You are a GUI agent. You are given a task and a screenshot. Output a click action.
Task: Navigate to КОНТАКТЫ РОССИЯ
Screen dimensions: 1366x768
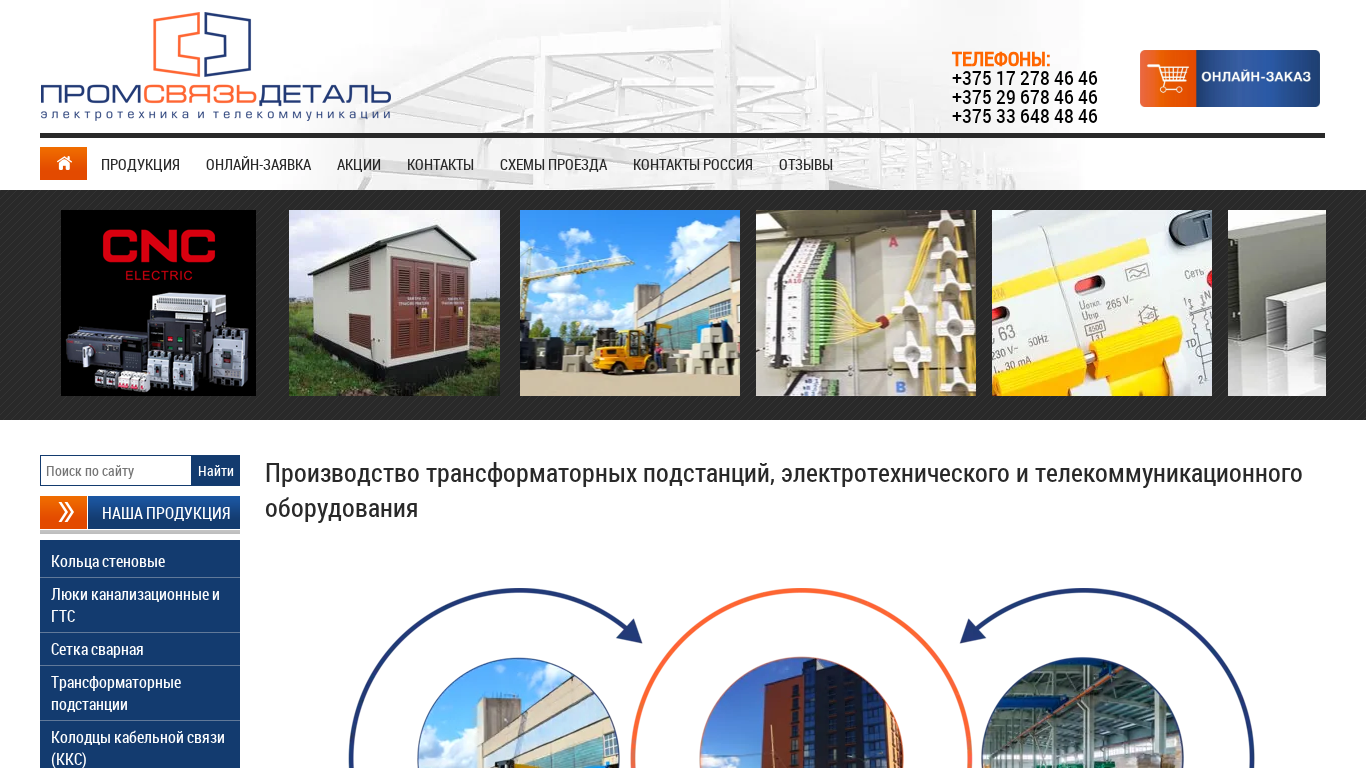pyautogui.click(x=693, y=164)
